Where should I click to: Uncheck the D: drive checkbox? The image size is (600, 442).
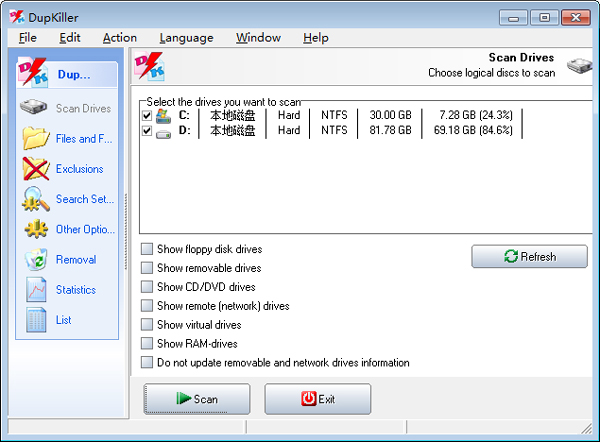(147, 131)
